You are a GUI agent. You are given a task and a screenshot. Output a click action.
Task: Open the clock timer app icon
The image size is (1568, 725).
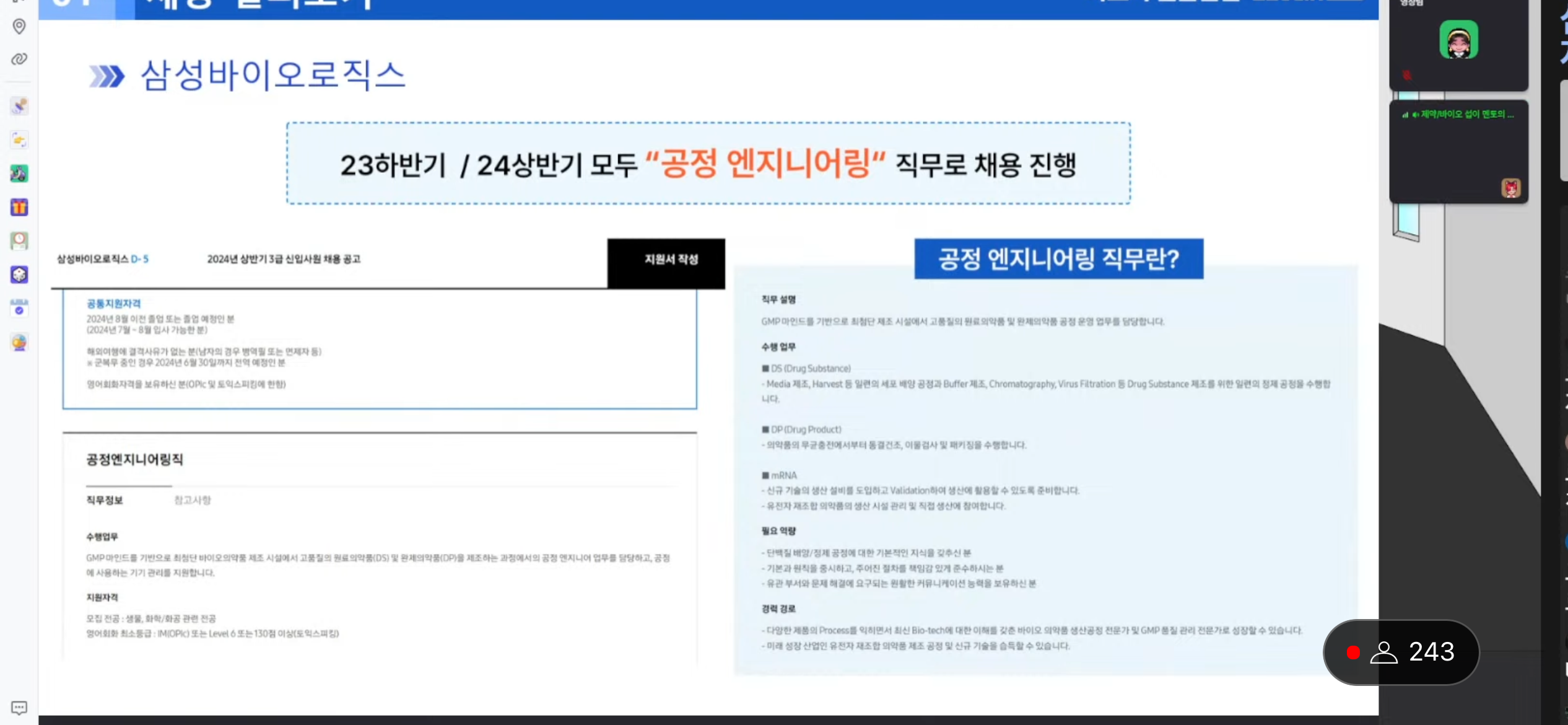coord(19,240)
